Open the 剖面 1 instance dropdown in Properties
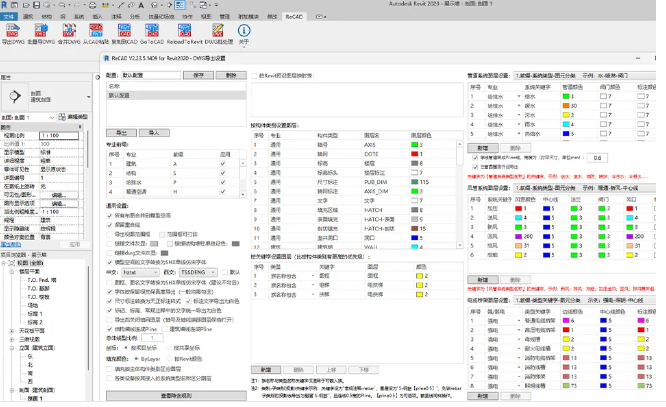Image resolution: width=666 pixels, height=407 pixels. click(x=28, y=117)
